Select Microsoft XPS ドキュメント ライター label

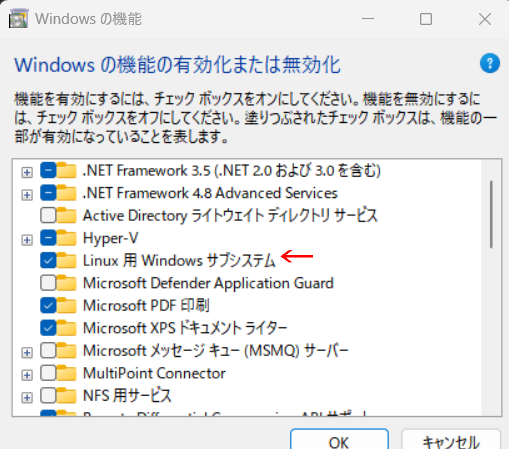tap(185, 328)
